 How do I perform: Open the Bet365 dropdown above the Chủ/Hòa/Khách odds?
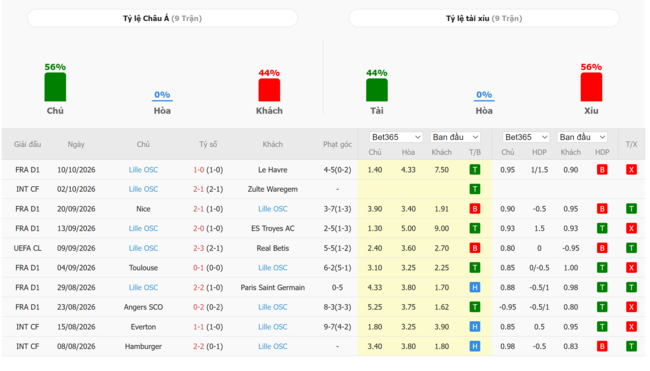click(396, 137)
